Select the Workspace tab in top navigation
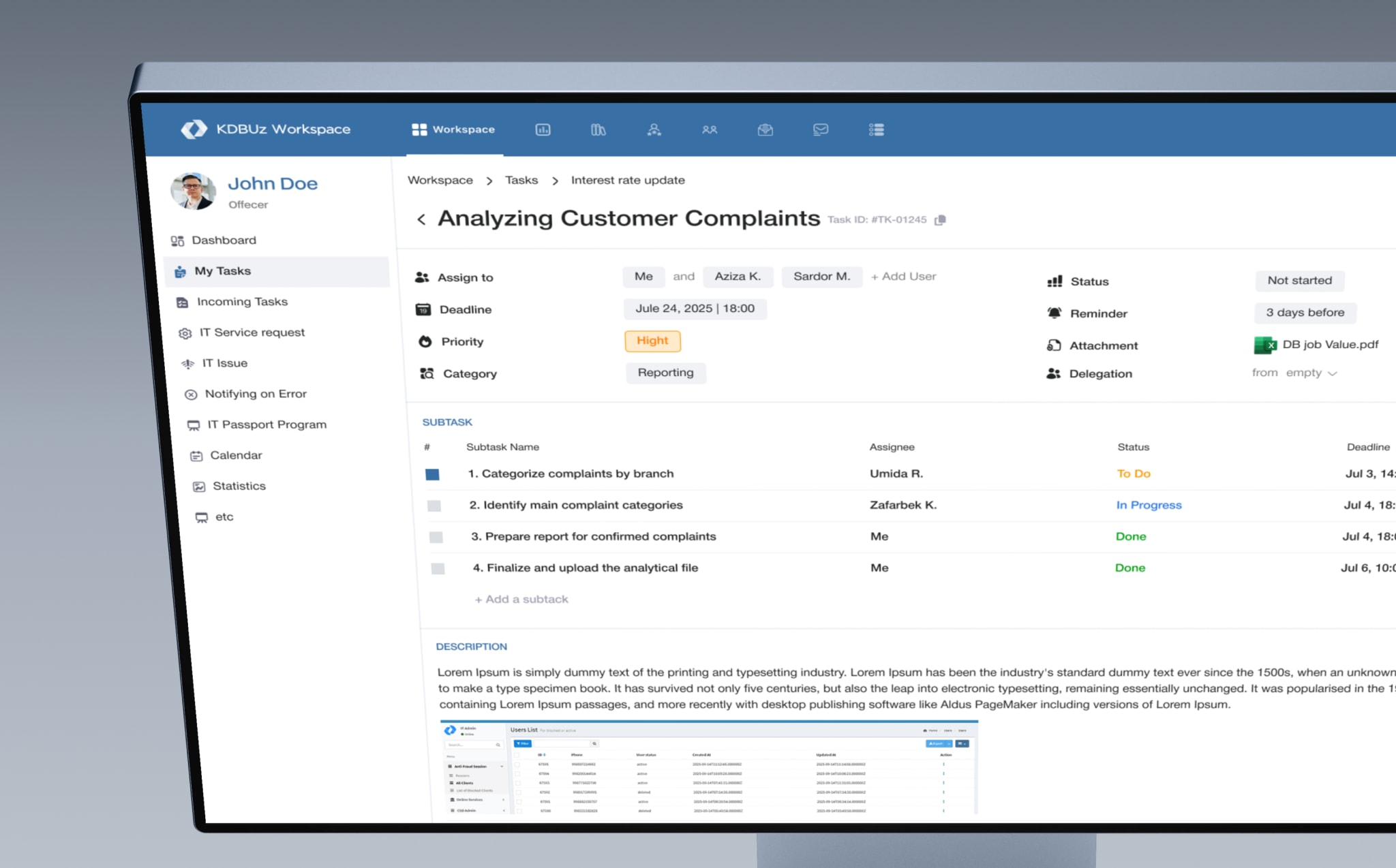The image size is (1396, 868). [x=453, y=129]
